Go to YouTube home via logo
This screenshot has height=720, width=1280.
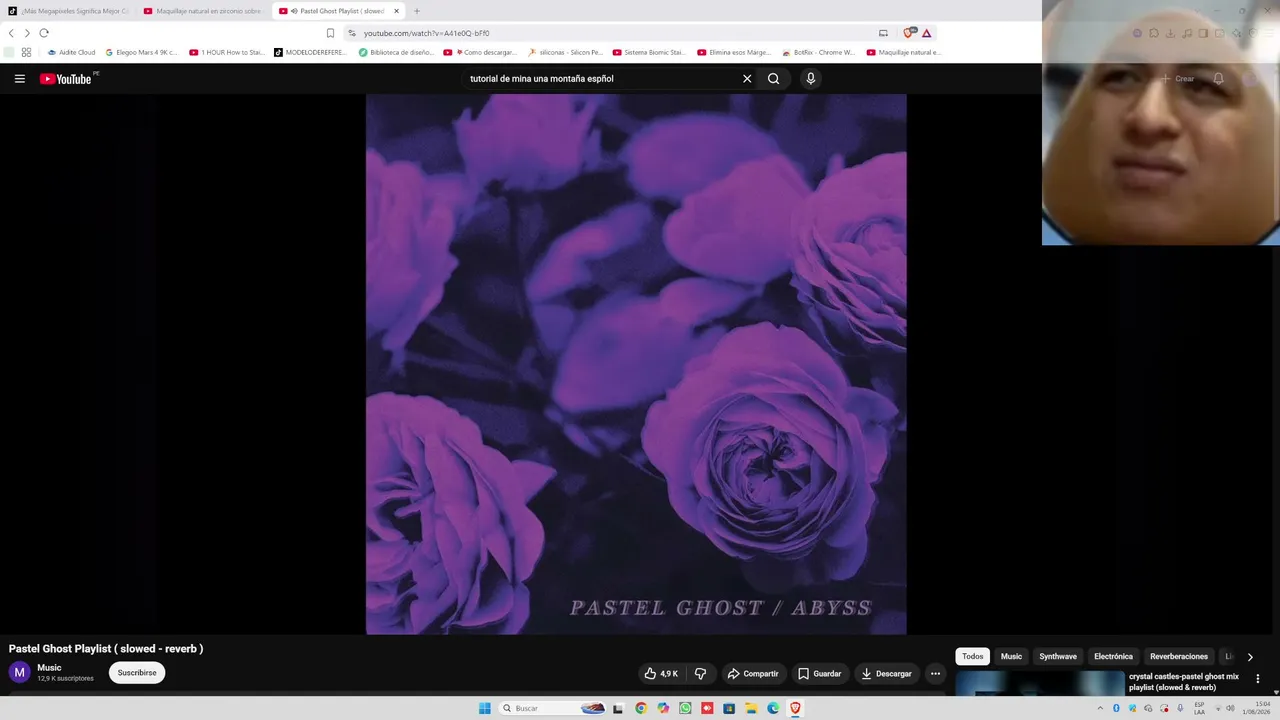click(66, 79)
